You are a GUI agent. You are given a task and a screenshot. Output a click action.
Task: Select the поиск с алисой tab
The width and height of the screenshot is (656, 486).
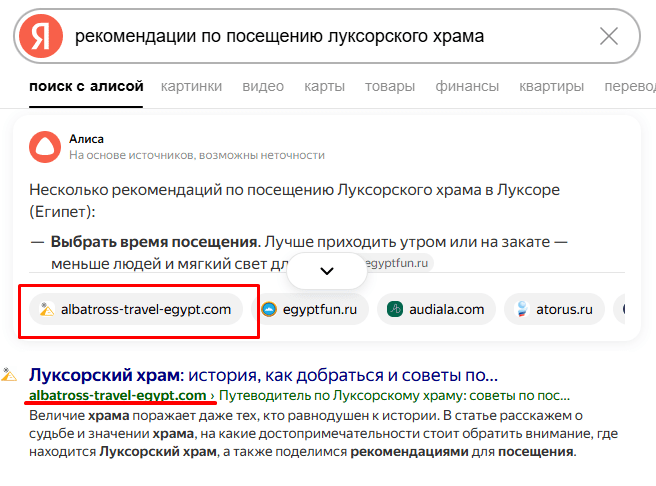(86, 86)
